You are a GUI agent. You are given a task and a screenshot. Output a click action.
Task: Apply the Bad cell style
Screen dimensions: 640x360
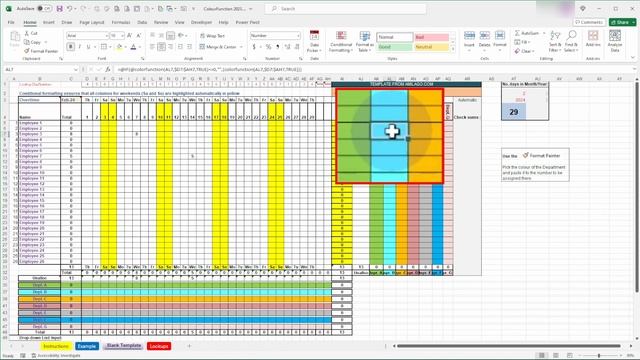tap(431, 37)
